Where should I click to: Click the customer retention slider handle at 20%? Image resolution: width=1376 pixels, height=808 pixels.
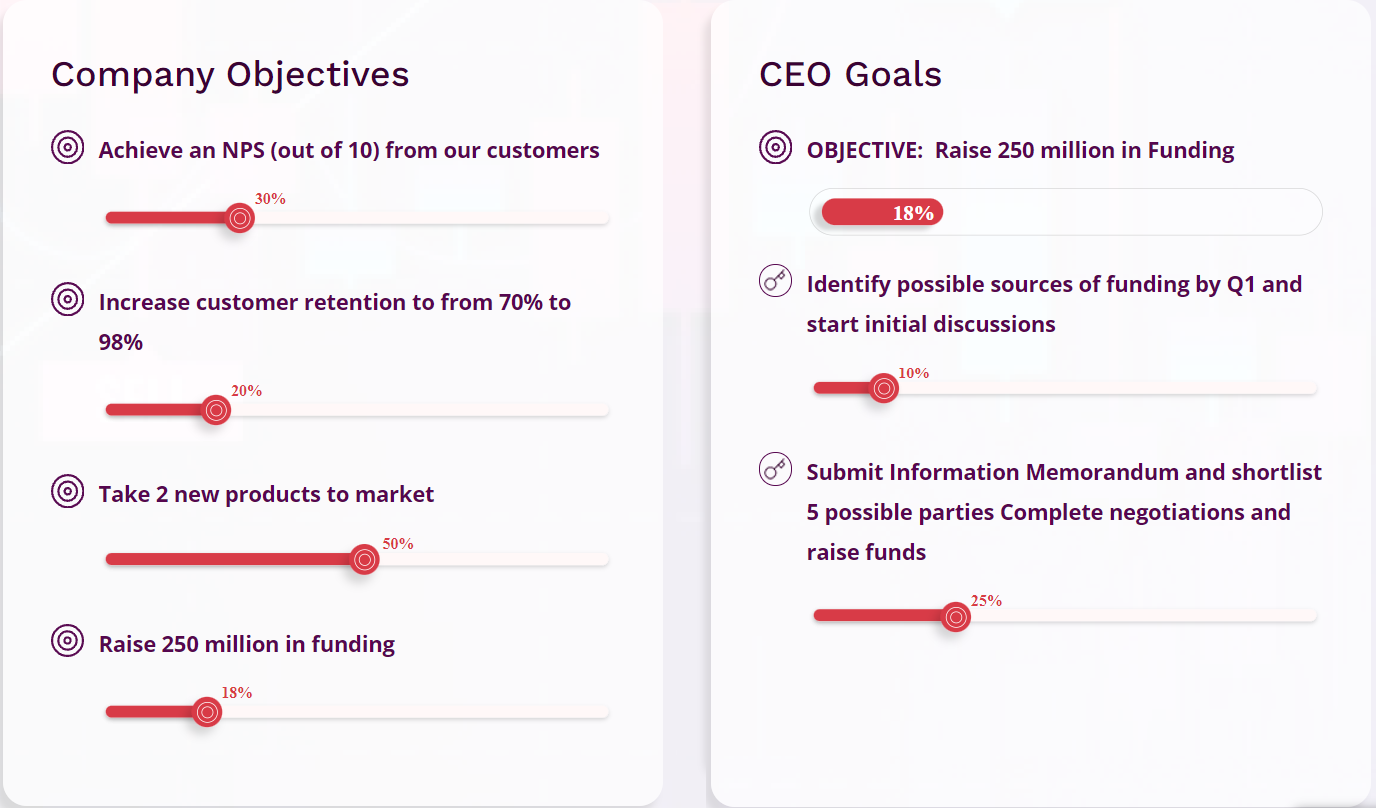(215, 409)
